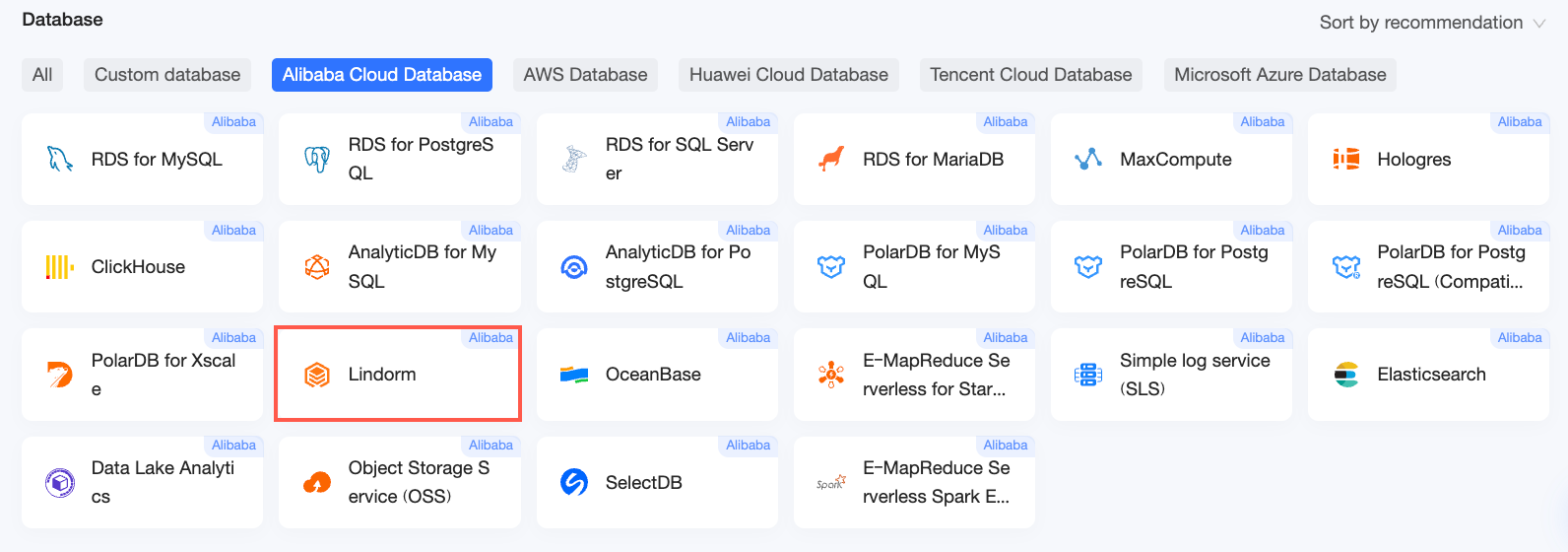Click the Elasticsearch icon

[x=1346, y=375]
